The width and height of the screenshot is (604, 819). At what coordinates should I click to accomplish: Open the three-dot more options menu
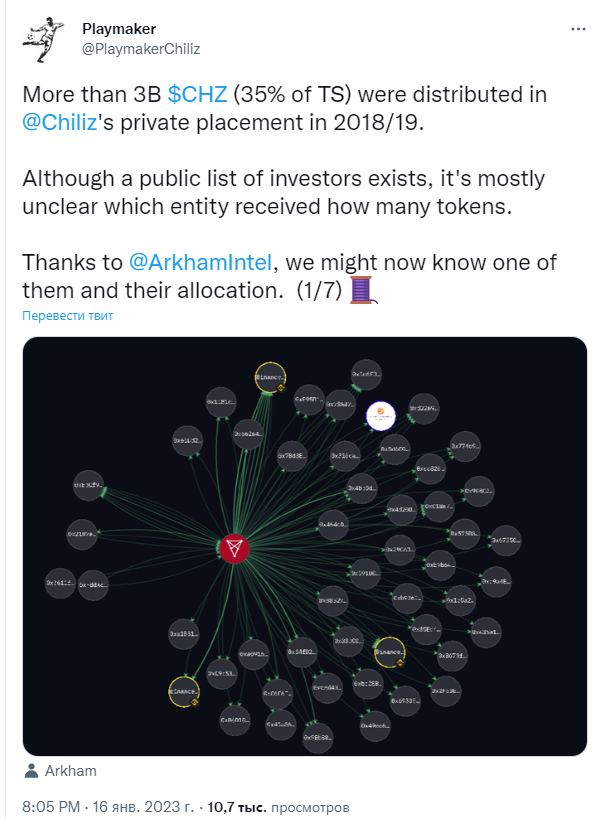(578, 29)
